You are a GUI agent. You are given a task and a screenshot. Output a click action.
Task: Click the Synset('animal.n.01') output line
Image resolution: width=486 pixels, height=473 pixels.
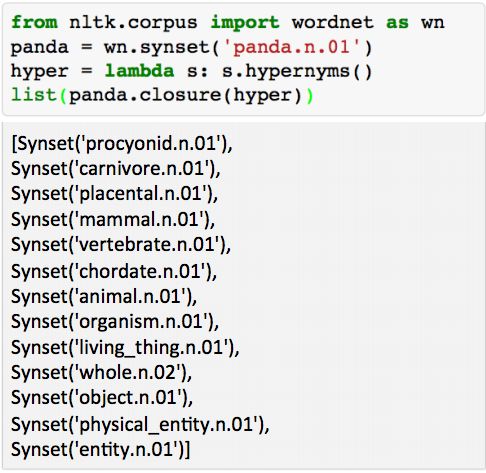pos(104,297)
